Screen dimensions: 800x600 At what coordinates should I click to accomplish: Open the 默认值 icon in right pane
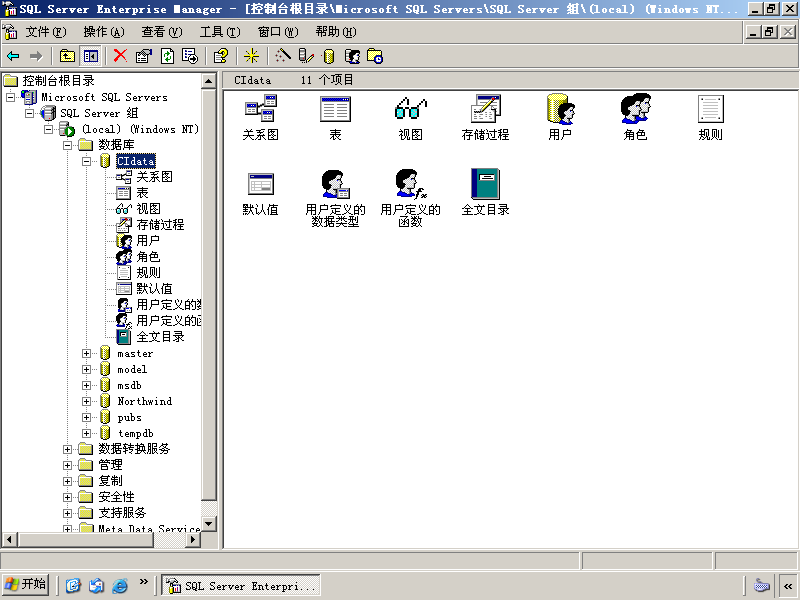click(x=261, y=184)
